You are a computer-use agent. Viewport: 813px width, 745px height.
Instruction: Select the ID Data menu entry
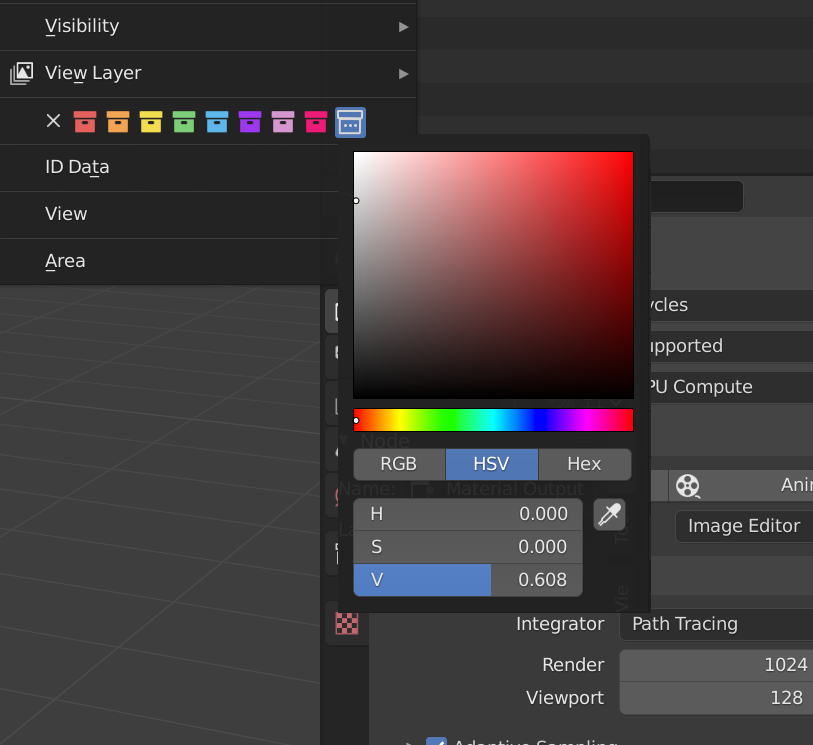[x=169, y=167]
